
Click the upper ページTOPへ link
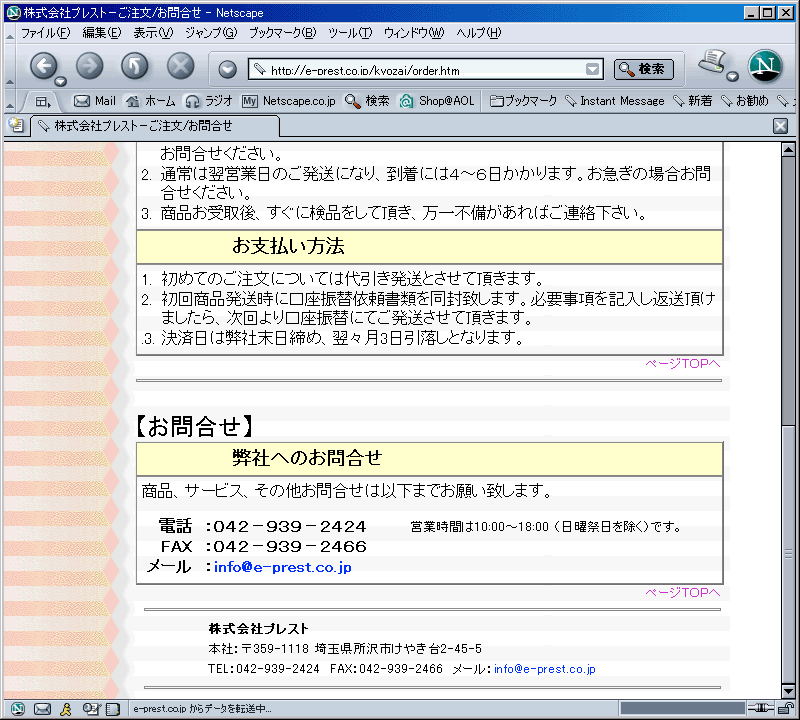(x=683, y=364)
